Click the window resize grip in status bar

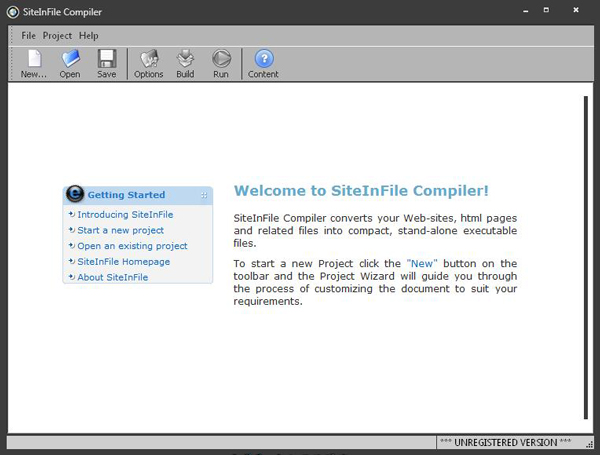(x=589, y=444)
